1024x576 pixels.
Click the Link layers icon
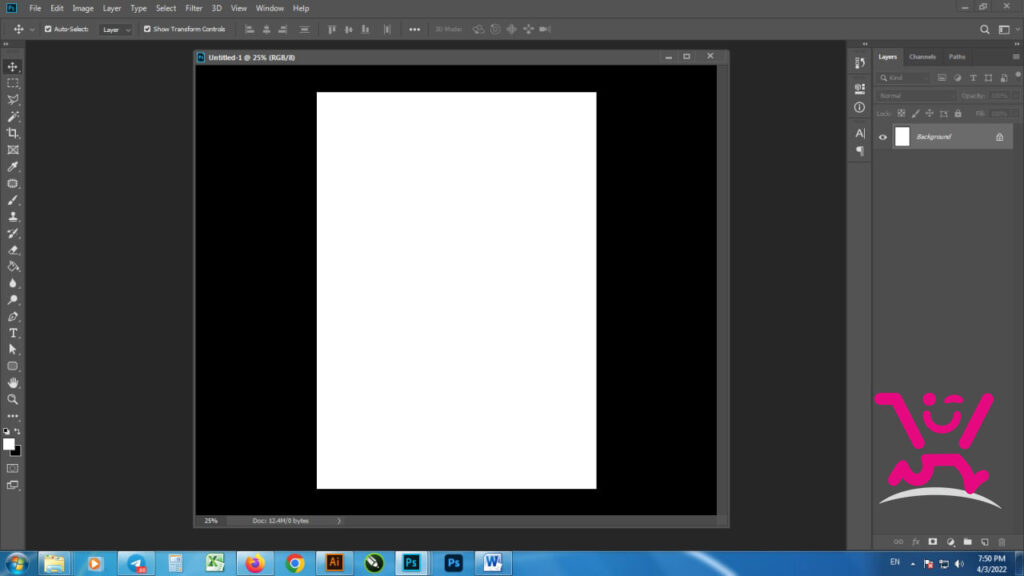coord(898,542)
